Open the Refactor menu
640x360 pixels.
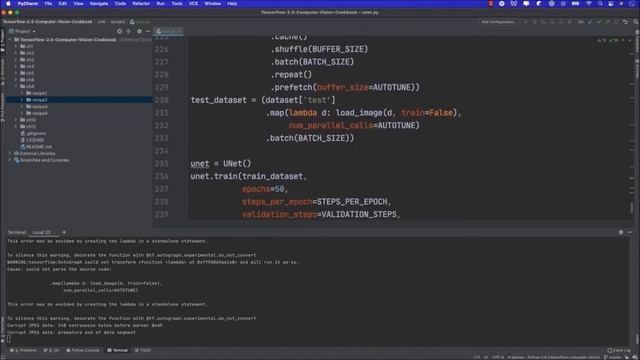(x=141, y=4)
